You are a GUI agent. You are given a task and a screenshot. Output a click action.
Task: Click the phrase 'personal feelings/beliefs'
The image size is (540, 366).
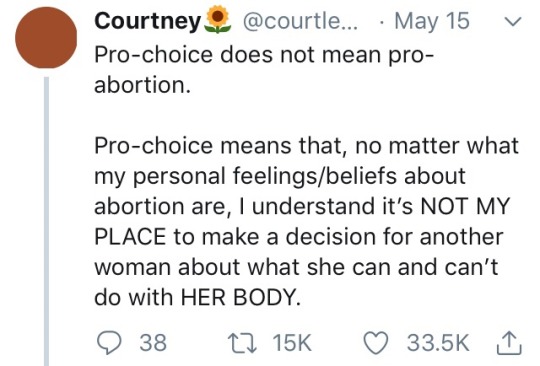coord(265,176)
